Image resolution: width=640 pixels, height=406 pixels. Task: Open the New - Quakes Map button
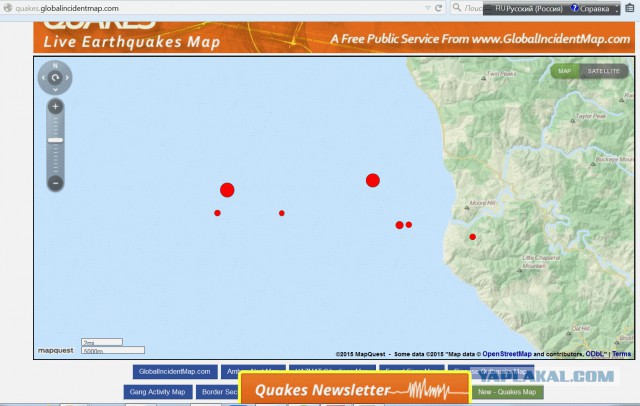click(x=507, y=392)
